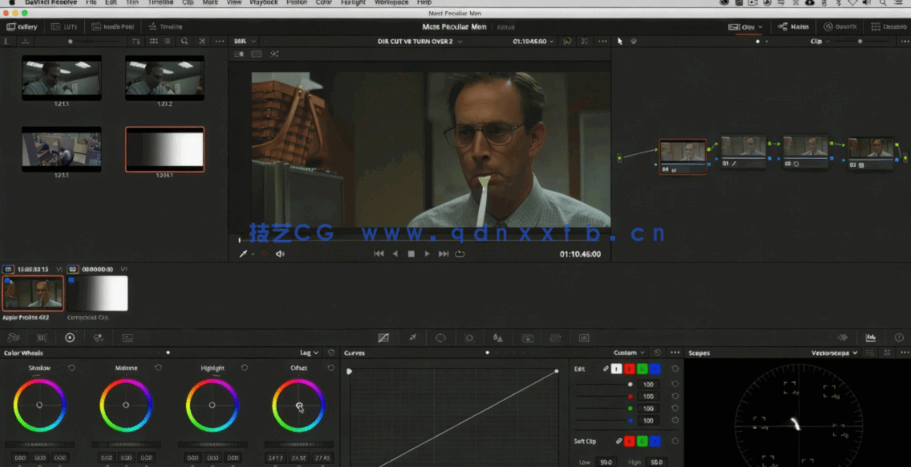Open the Vectorscope scope type dropdown
This screenshot has height=467, width=911.
click(834, 353)
